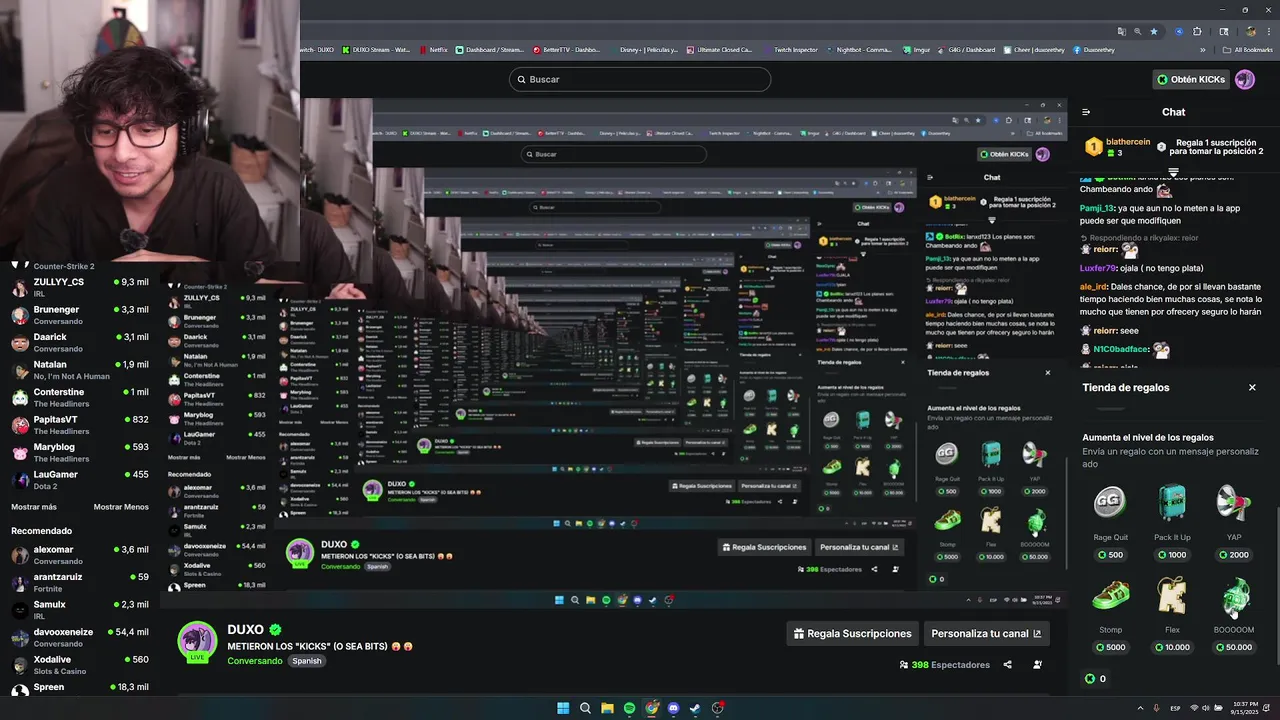Open arantzaruiz recommended channel
Image resolution: width=1280 pixels, height=720 pixels.
point(80,582)
